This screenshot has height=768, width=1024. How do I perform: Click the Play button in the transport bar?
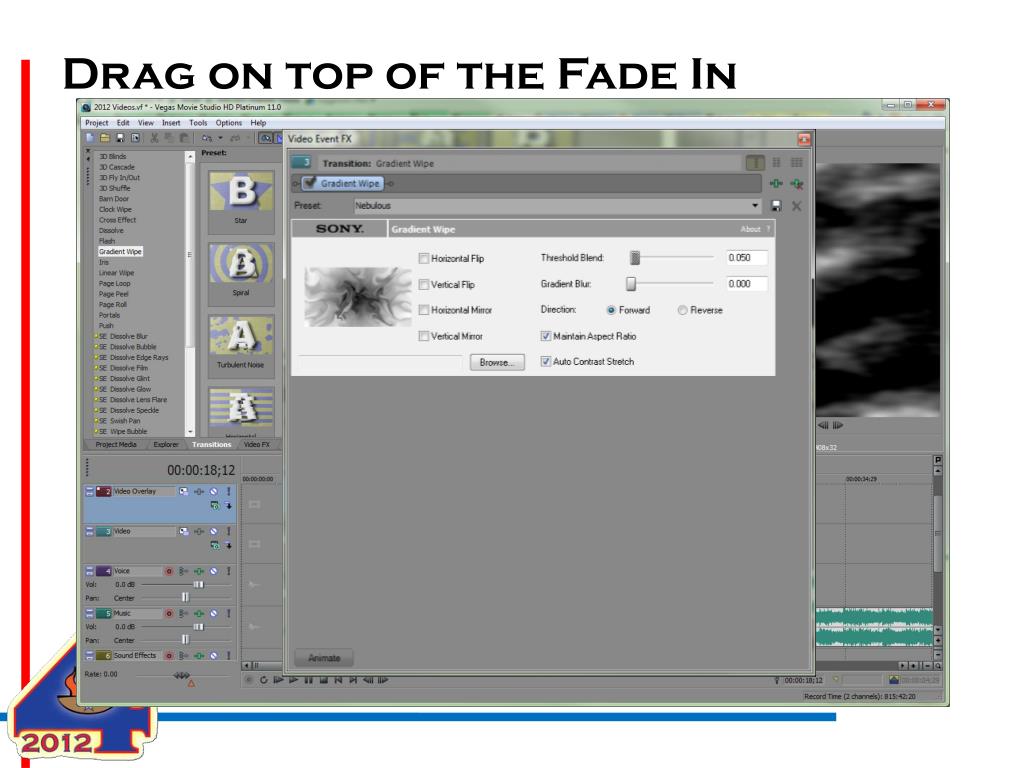click(x=293, y=680)
